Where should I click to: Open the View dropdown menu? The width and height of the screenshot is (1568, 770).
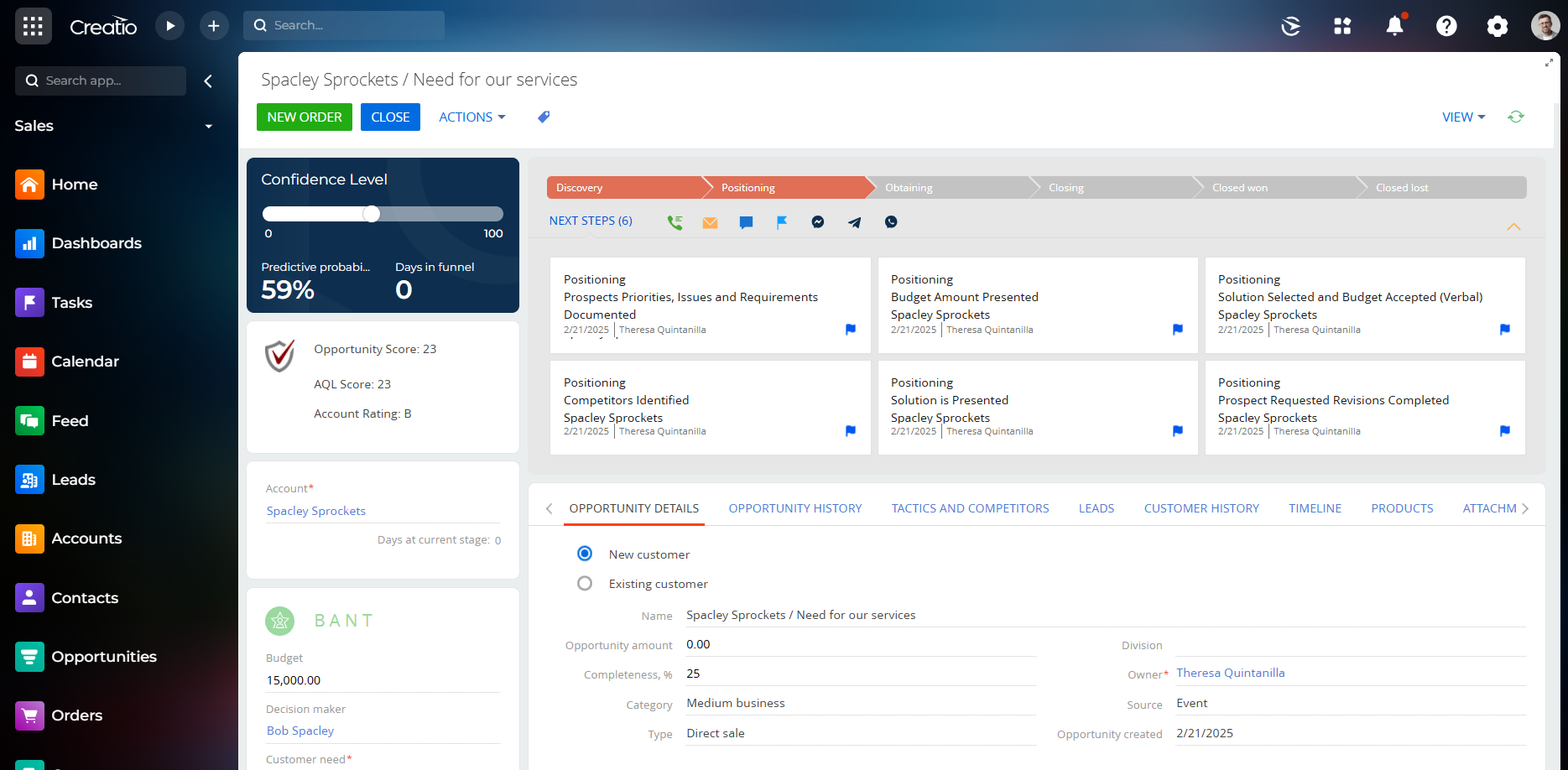click(1464, 117)
